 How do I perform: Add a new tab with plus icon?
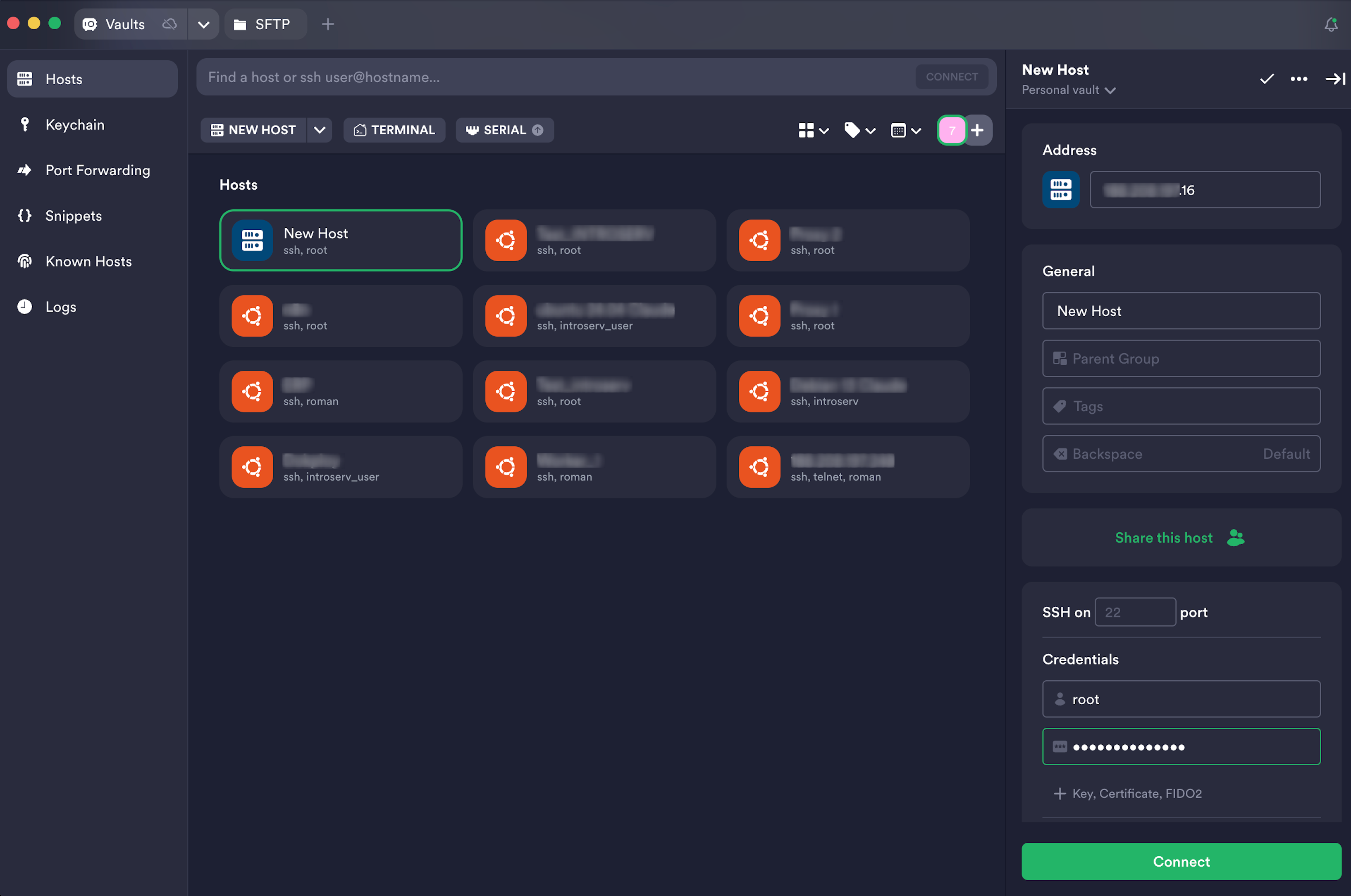tap(327, 24)
